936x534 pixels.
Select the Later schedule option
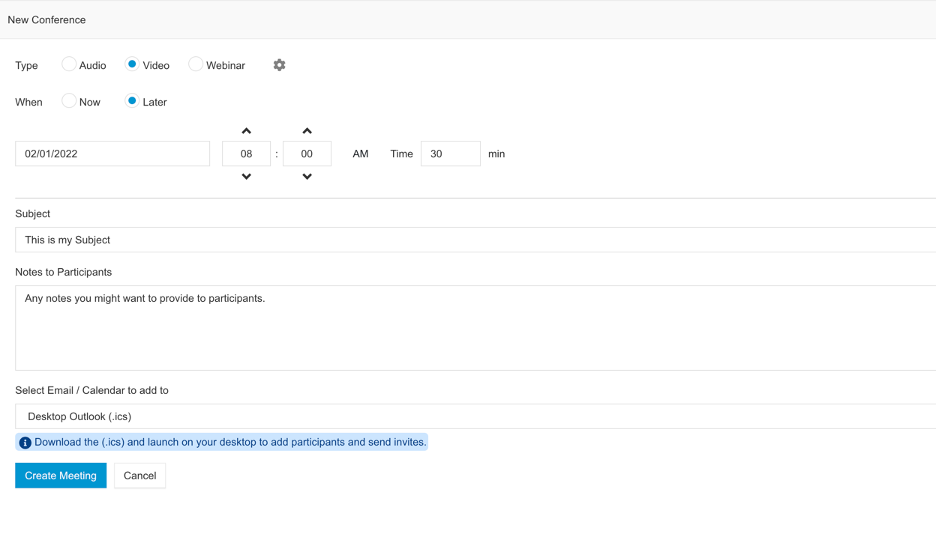[x=132, y=101]
